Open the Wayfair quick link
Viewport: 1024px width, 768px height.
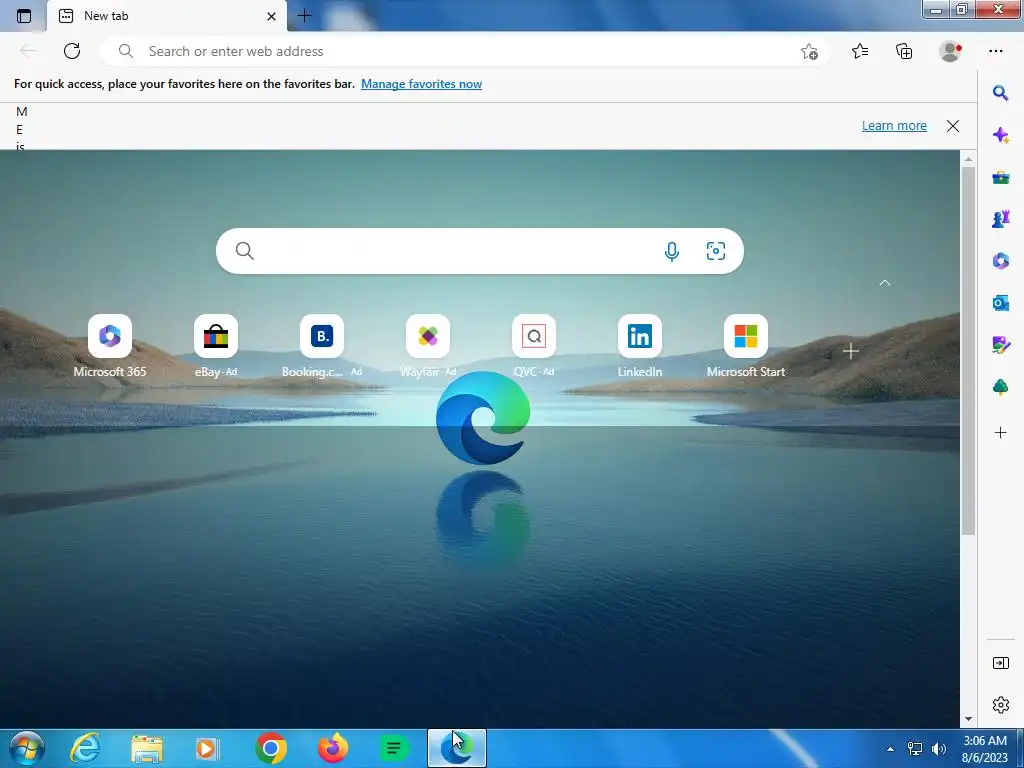(x=428, y=346)
